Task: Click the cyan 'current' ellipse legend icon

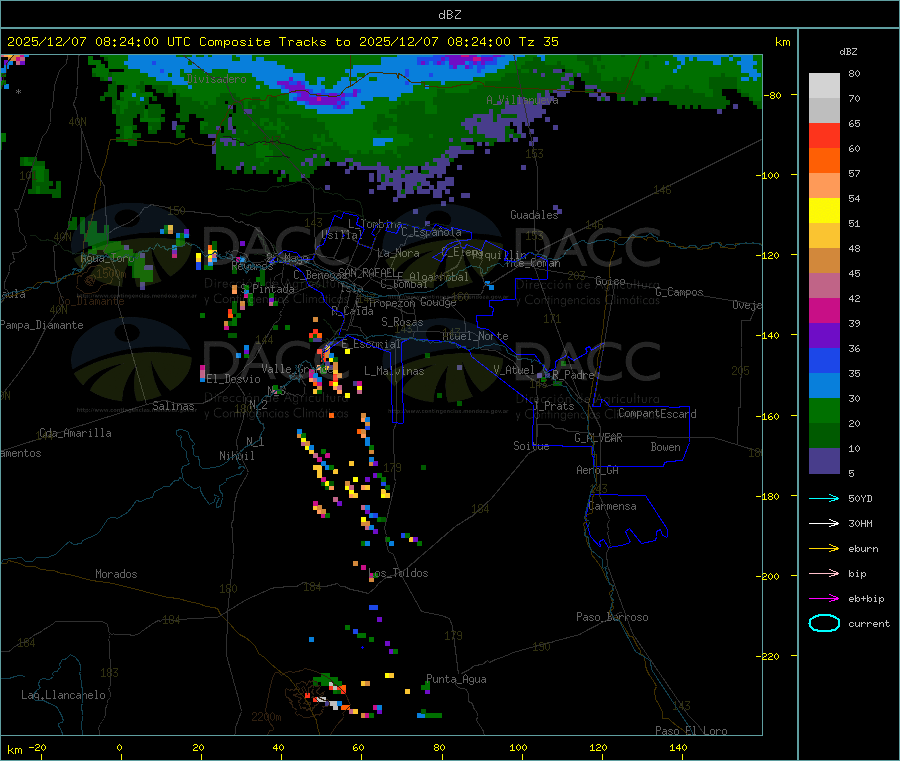Action: click(824, 623)
